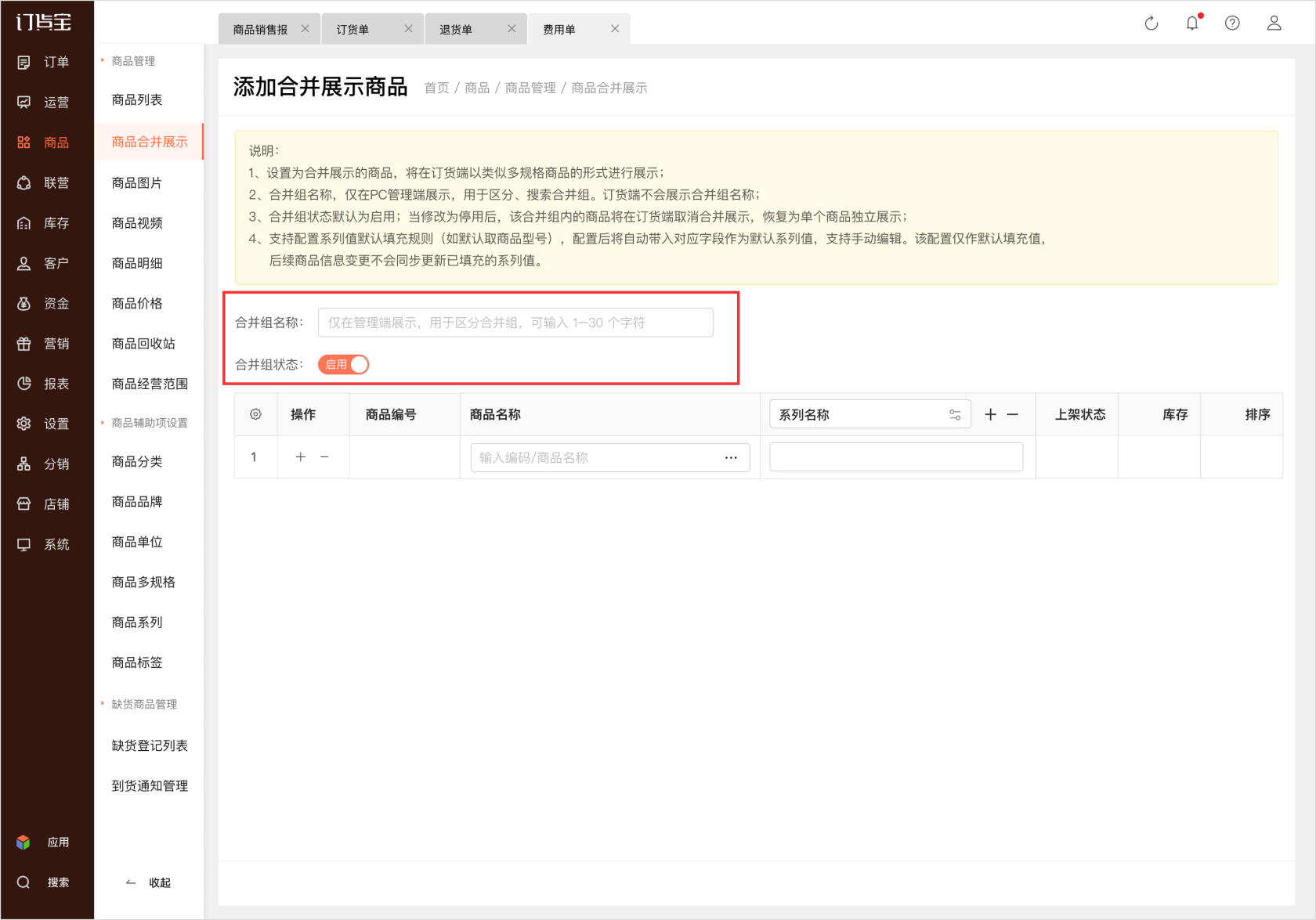This screenshot has height=920, width=1316.
Task: Click the table column settings gear
Action: (255, 414)
